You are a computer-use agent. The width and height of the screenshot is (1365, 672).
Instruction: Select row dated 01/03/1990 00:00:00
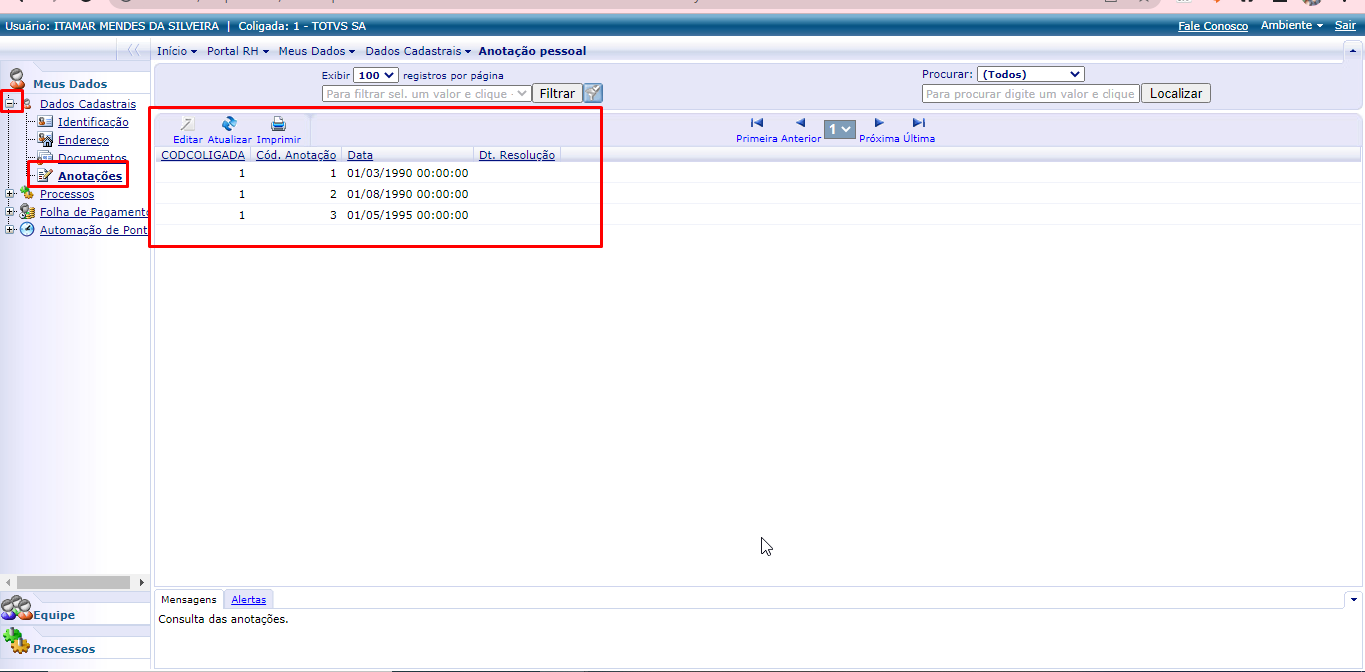coord(757,172)
